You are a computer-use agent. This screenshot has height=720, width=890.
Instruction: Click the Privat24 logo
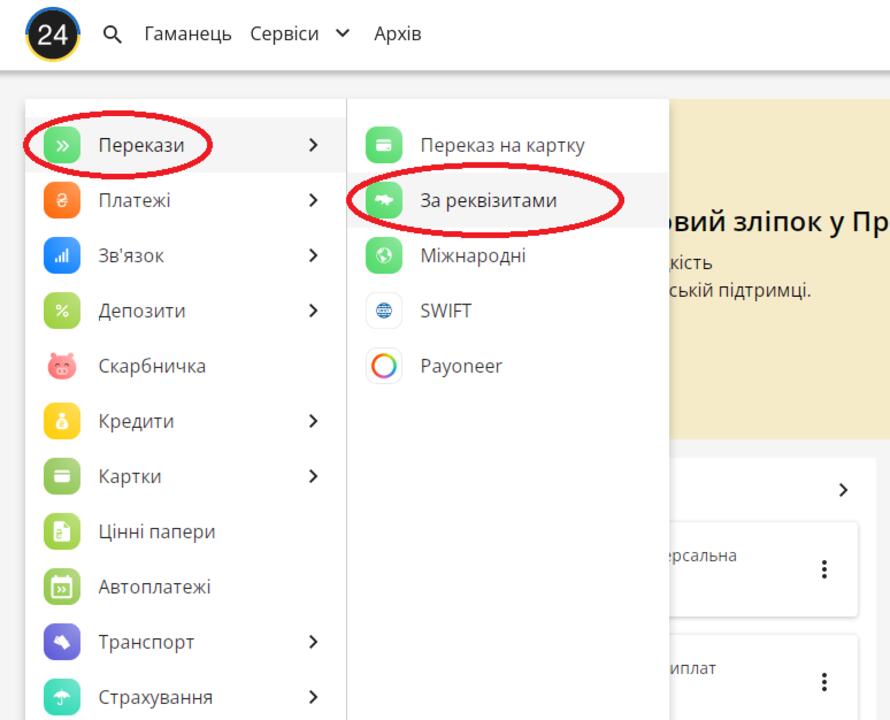coord(53,34)
